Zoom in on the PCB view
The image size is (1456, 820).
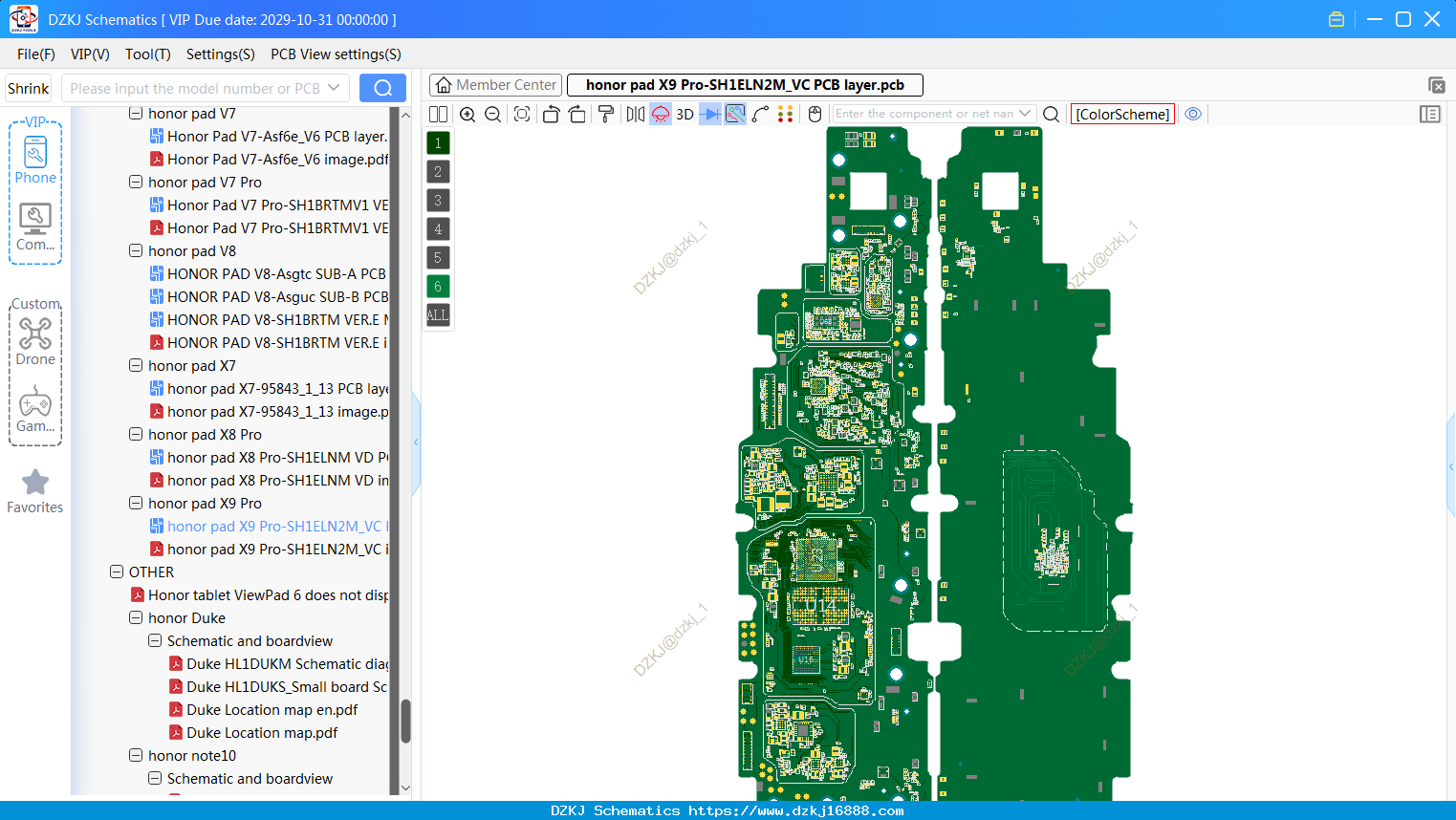click(467, 114)
